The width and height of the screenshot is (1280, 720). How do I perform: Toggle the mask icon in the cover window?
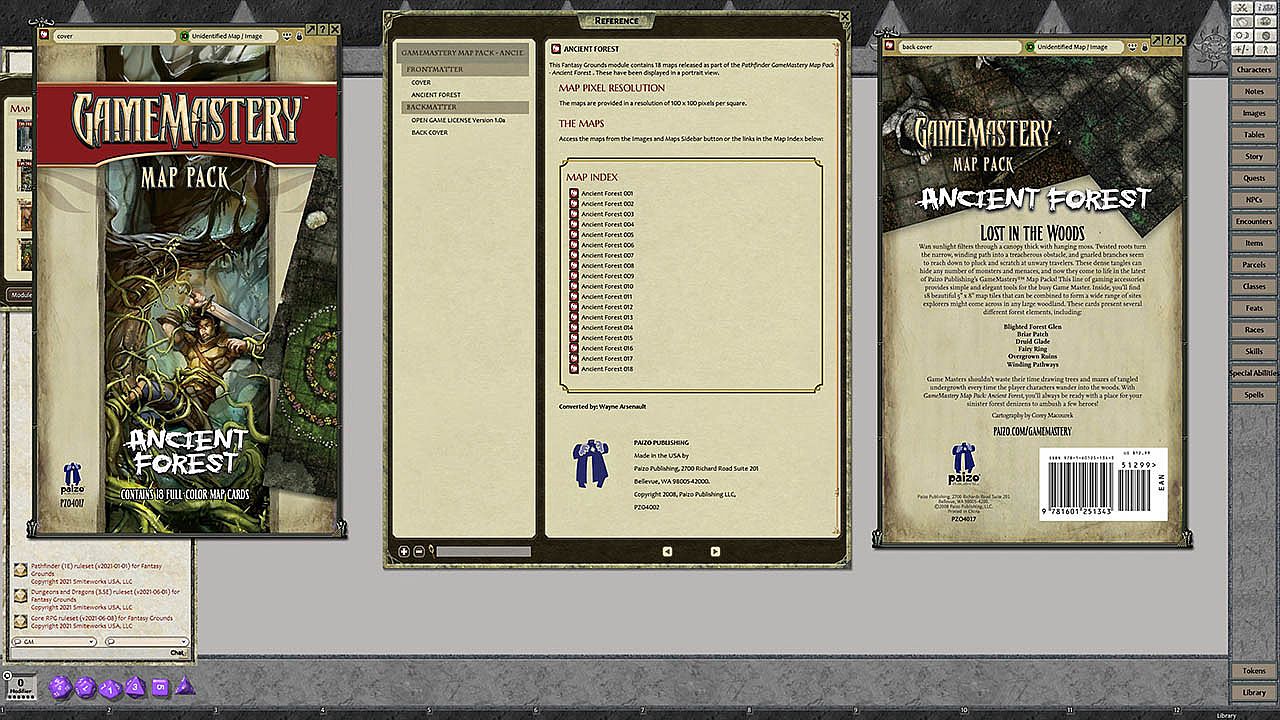coord(287,35)
